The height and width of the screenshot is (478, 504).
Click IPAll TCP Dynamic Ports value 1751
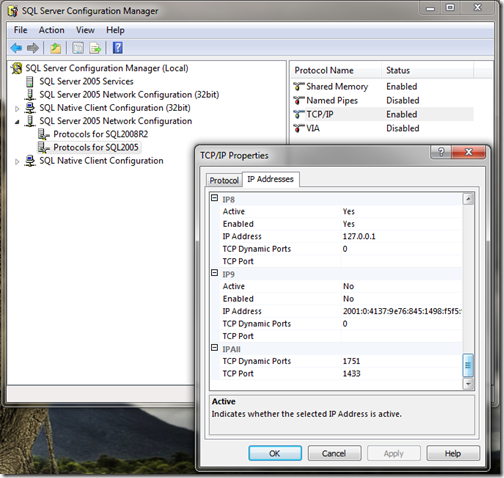click(352, 361)
